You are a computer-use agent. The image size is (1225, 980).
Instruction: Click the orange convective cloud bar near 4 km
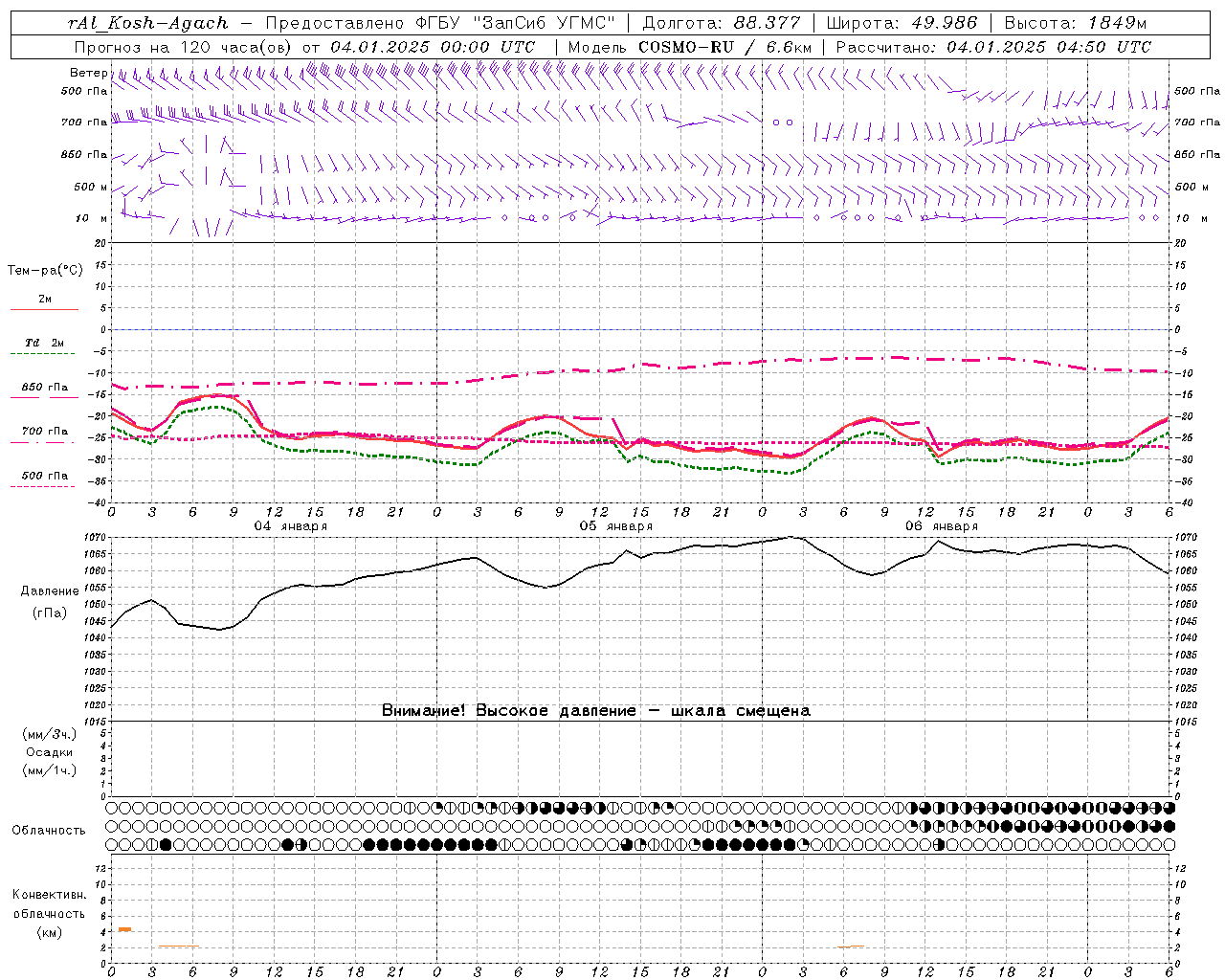pyautogui.click(x=124, y=929)
